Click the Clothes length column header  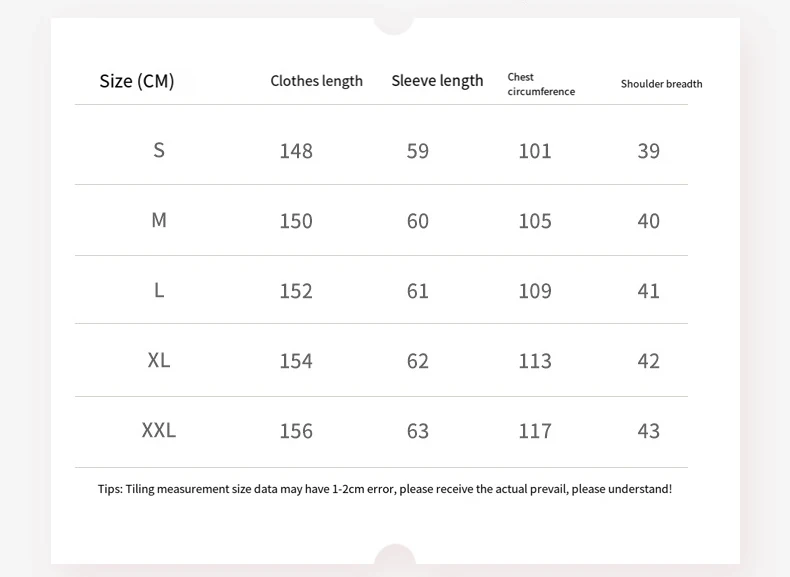316,81
